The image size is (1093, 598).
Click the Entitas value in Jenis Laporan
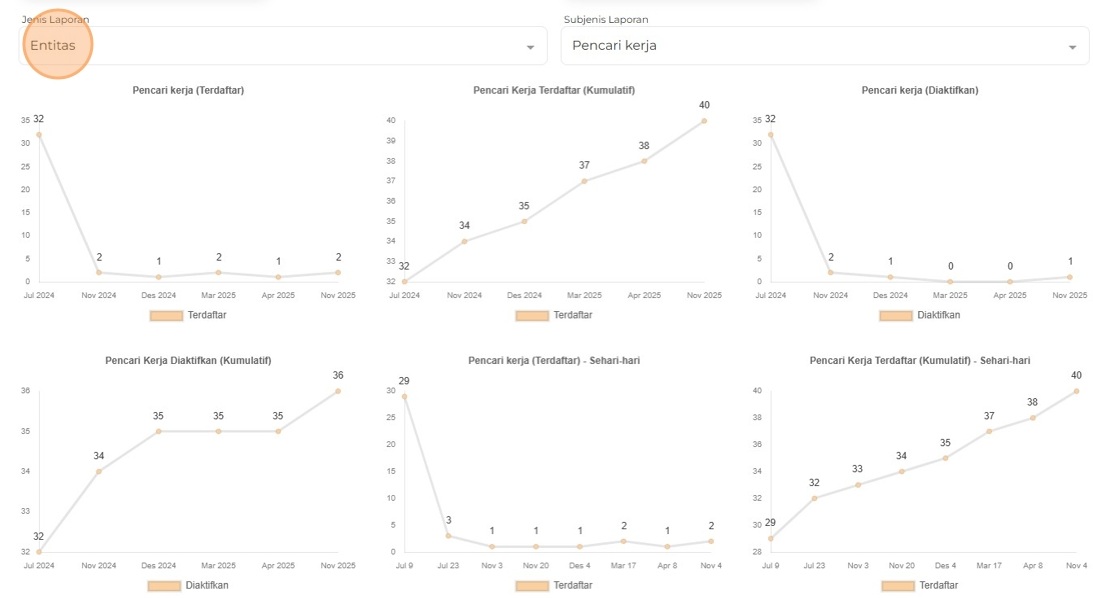pyautogui.click(x=53, y=46)
